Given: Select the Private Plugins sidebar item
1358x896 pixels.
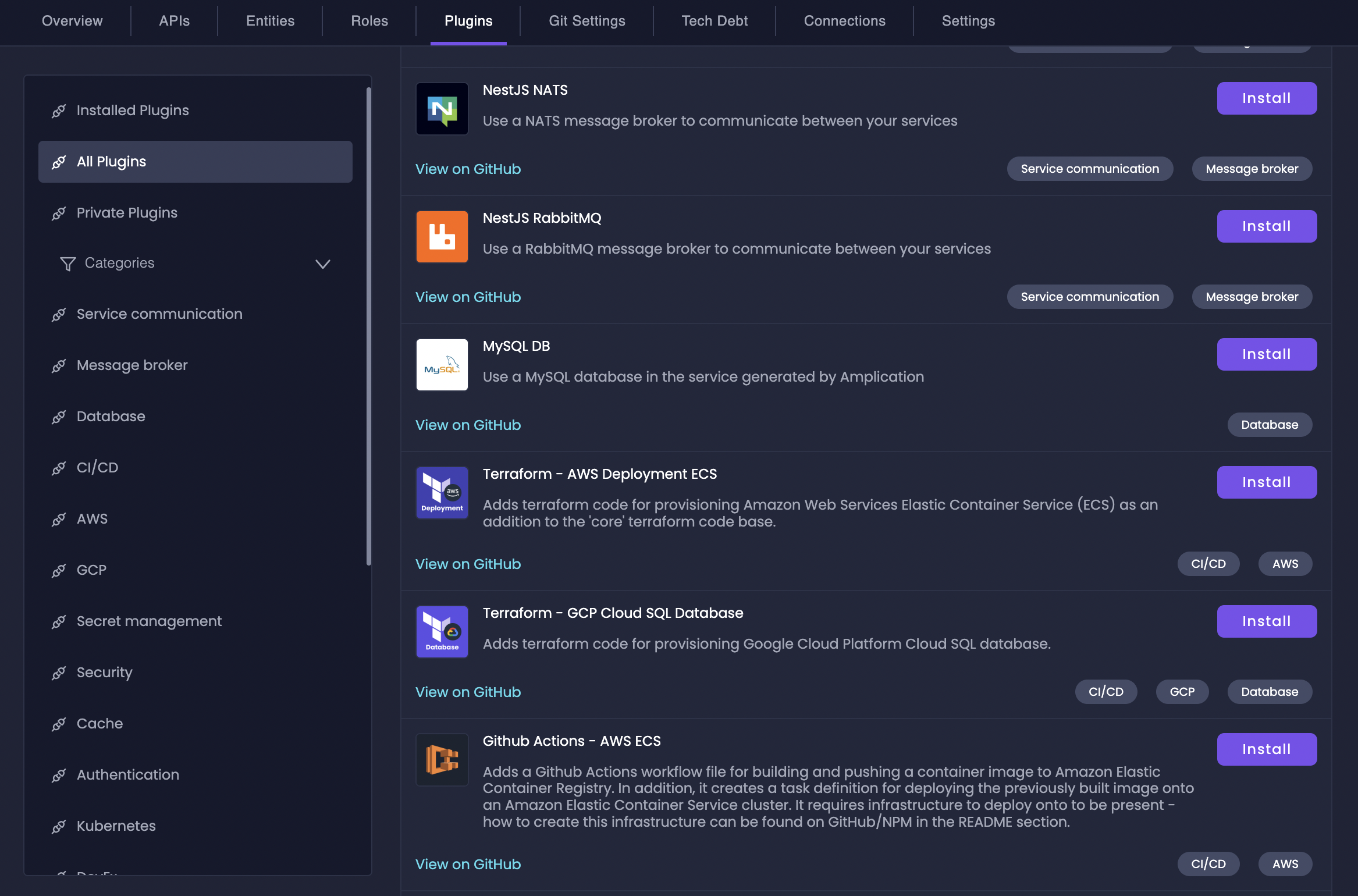Looking at the screenshot, I should pos(127,213).
